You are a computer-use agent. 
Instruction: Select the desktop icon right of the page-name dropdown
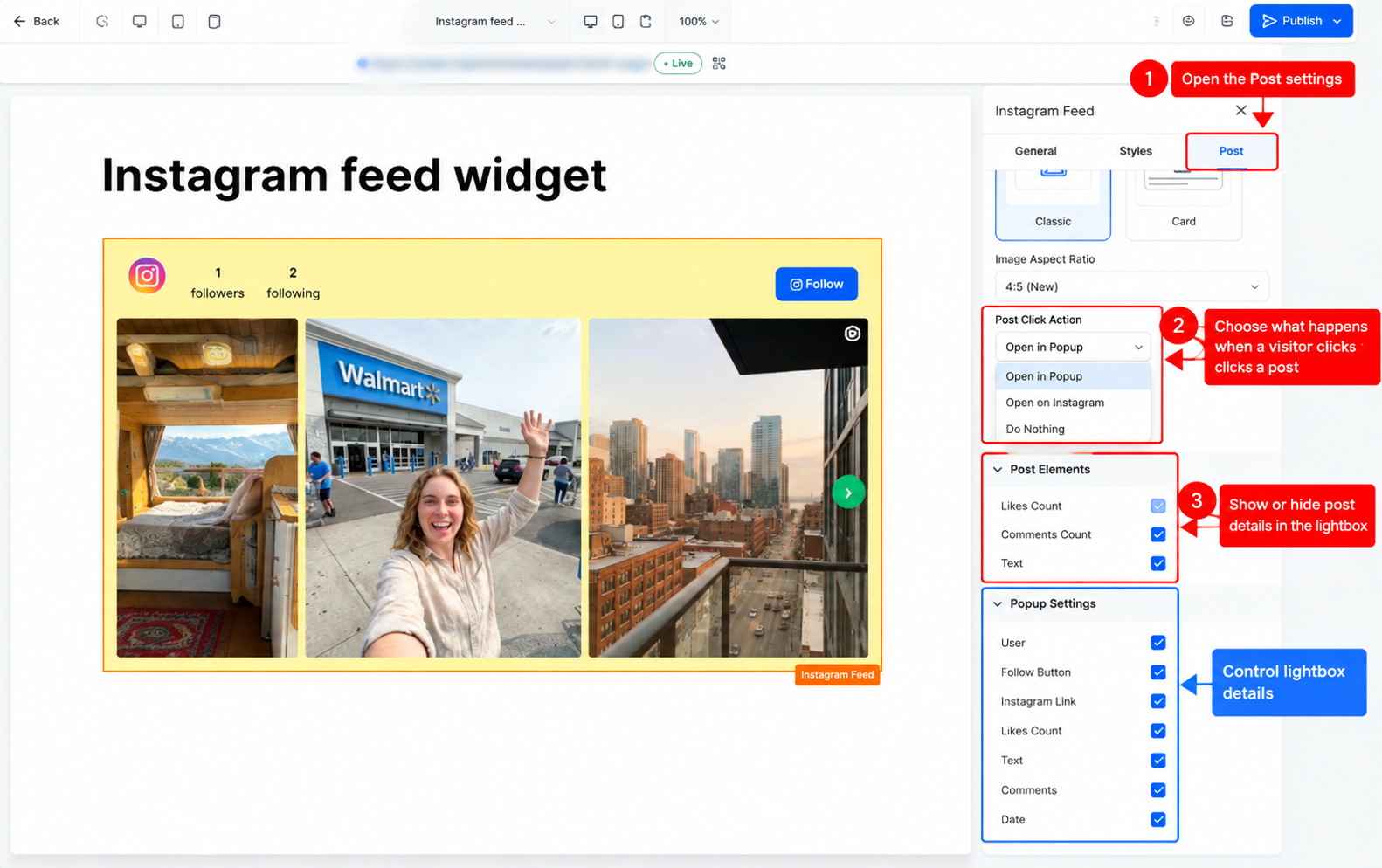coord(591,21)
